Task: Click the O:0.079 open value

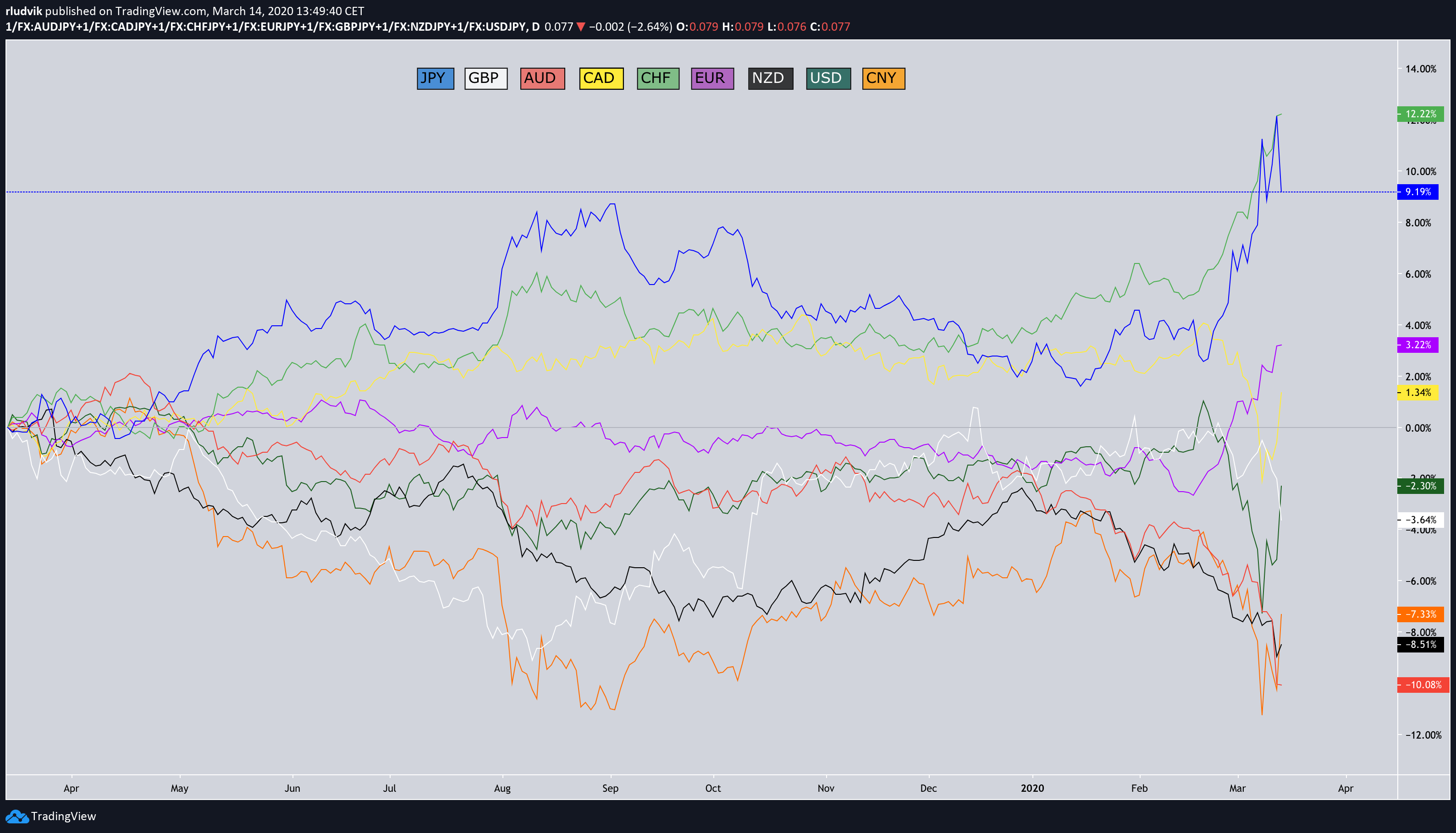Action: click(x=697, y=27)
